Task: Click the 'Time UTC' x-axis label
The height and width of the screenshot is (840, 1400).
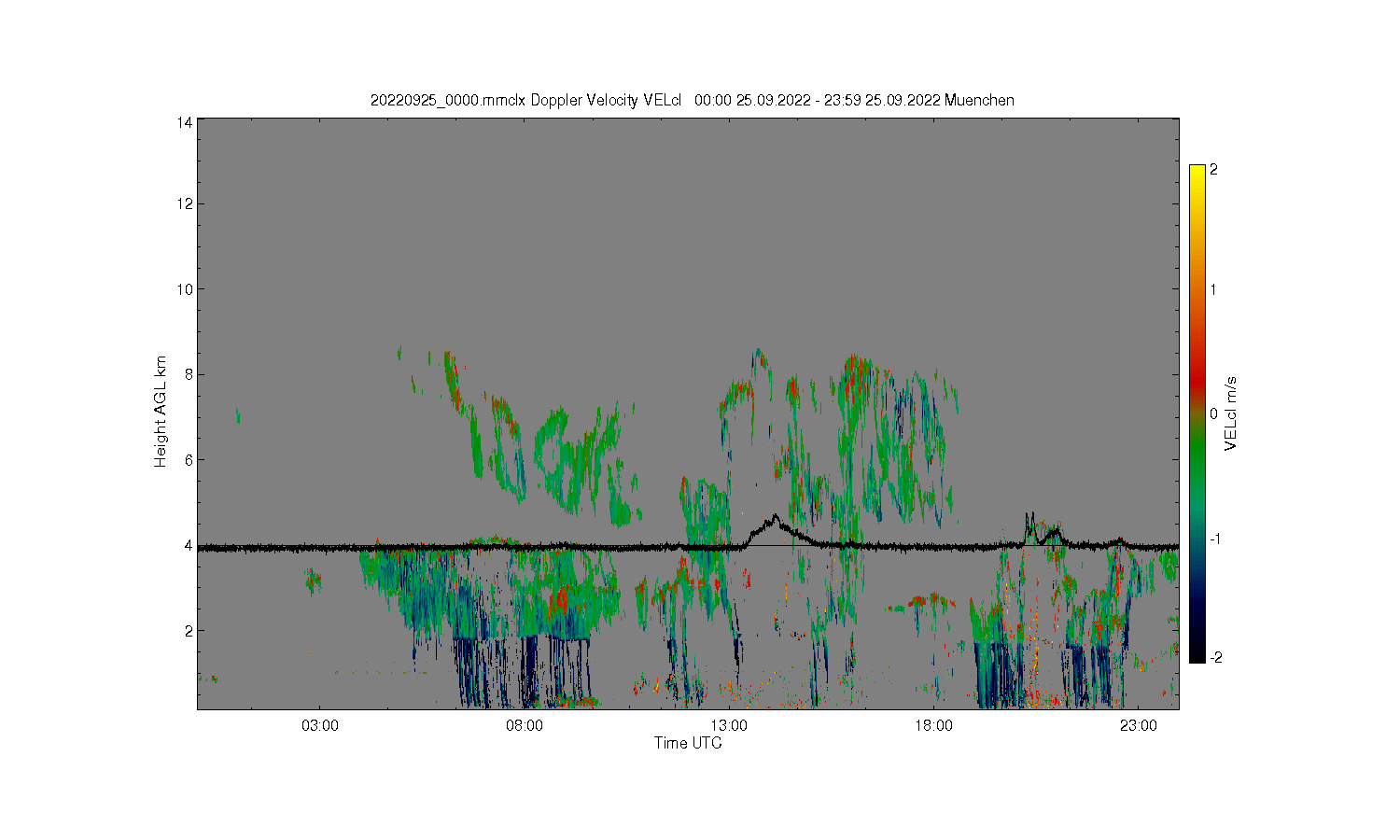Action: tap(688, 743)
